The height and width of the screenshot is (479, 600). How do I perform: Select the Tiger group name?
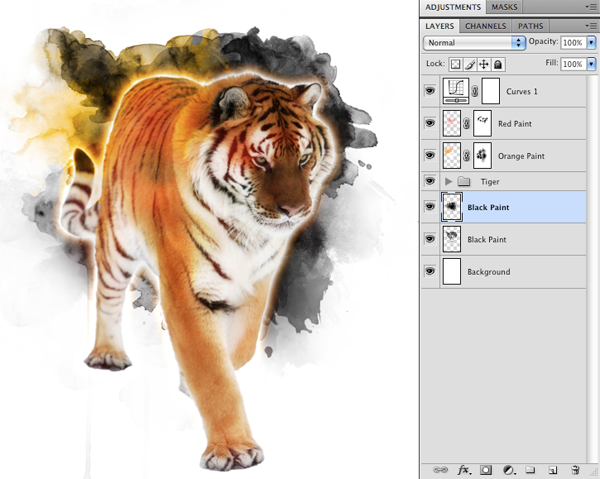pos(490,182)
